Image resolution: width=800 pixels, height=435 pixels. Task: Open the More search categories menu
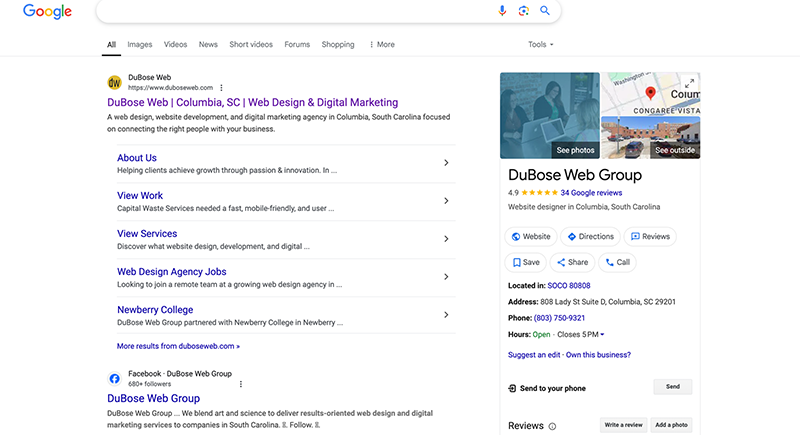click(x=382, y=44)
